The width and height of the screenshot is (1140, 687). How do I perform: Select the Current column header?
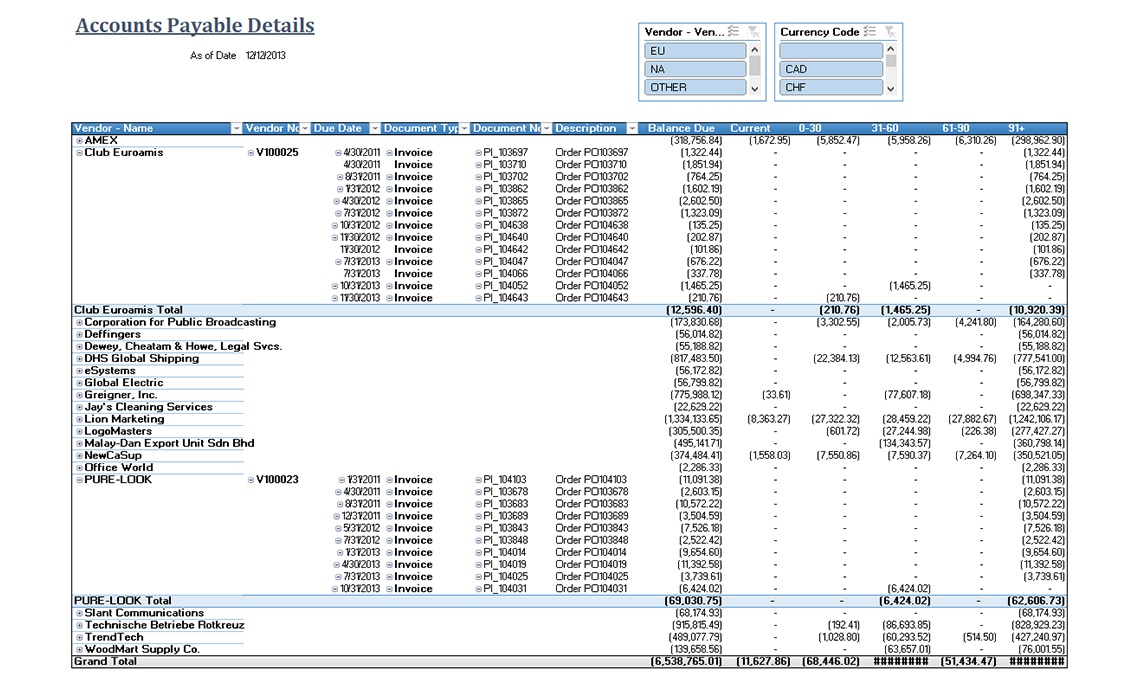click(750, 129)
